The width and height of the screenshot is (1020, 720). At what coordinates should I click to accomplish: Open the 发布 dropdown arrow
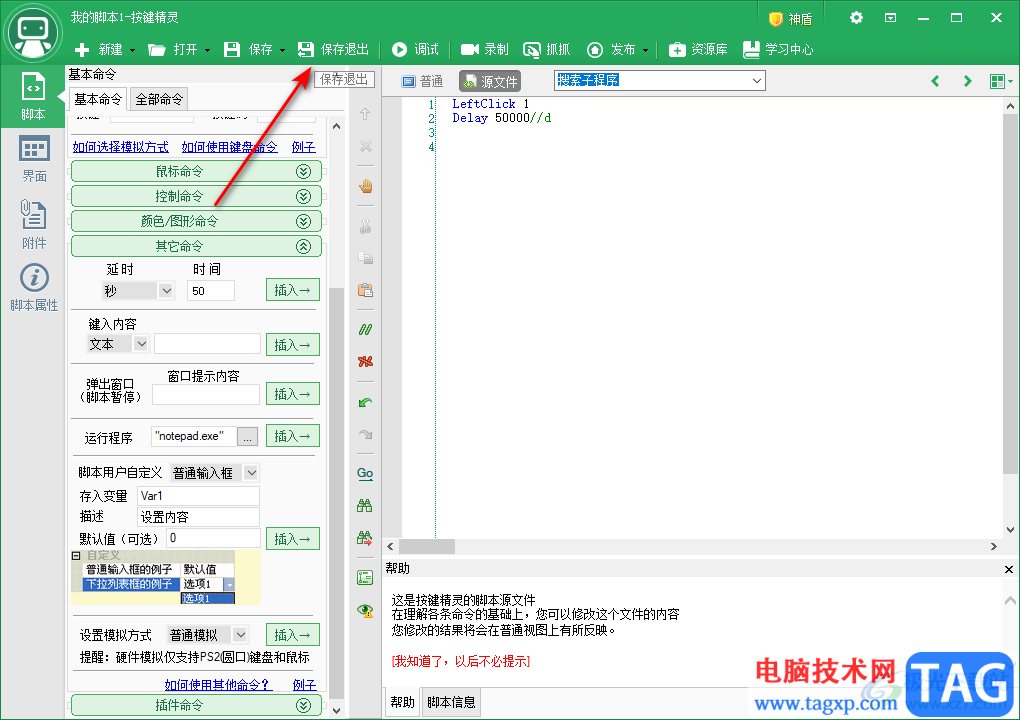(645, 50)
